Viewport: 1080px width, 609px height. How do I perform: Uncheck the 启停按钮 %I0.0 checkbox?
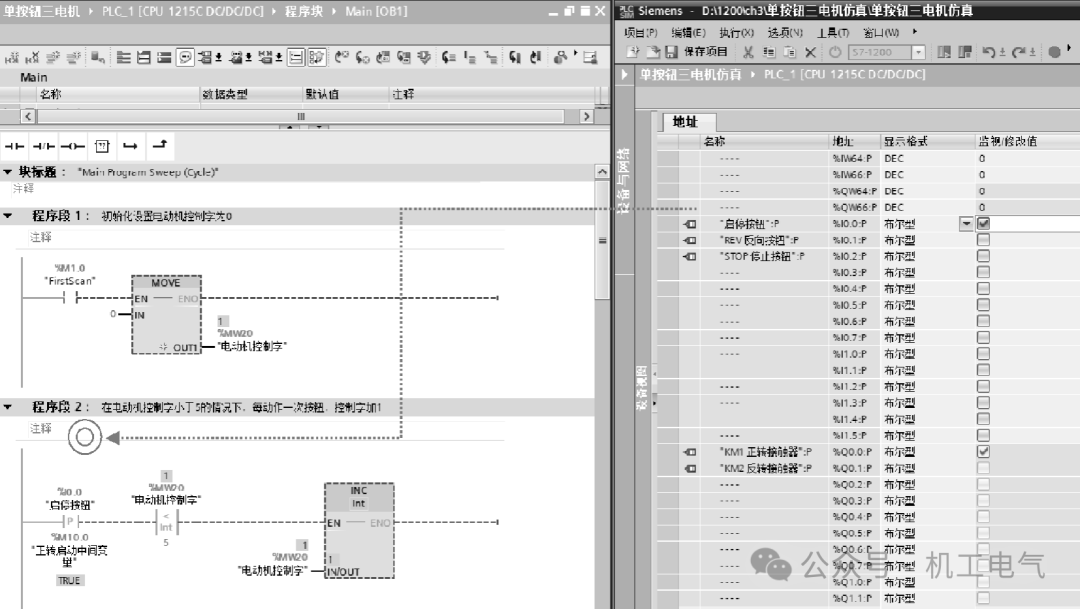point(983,223)
